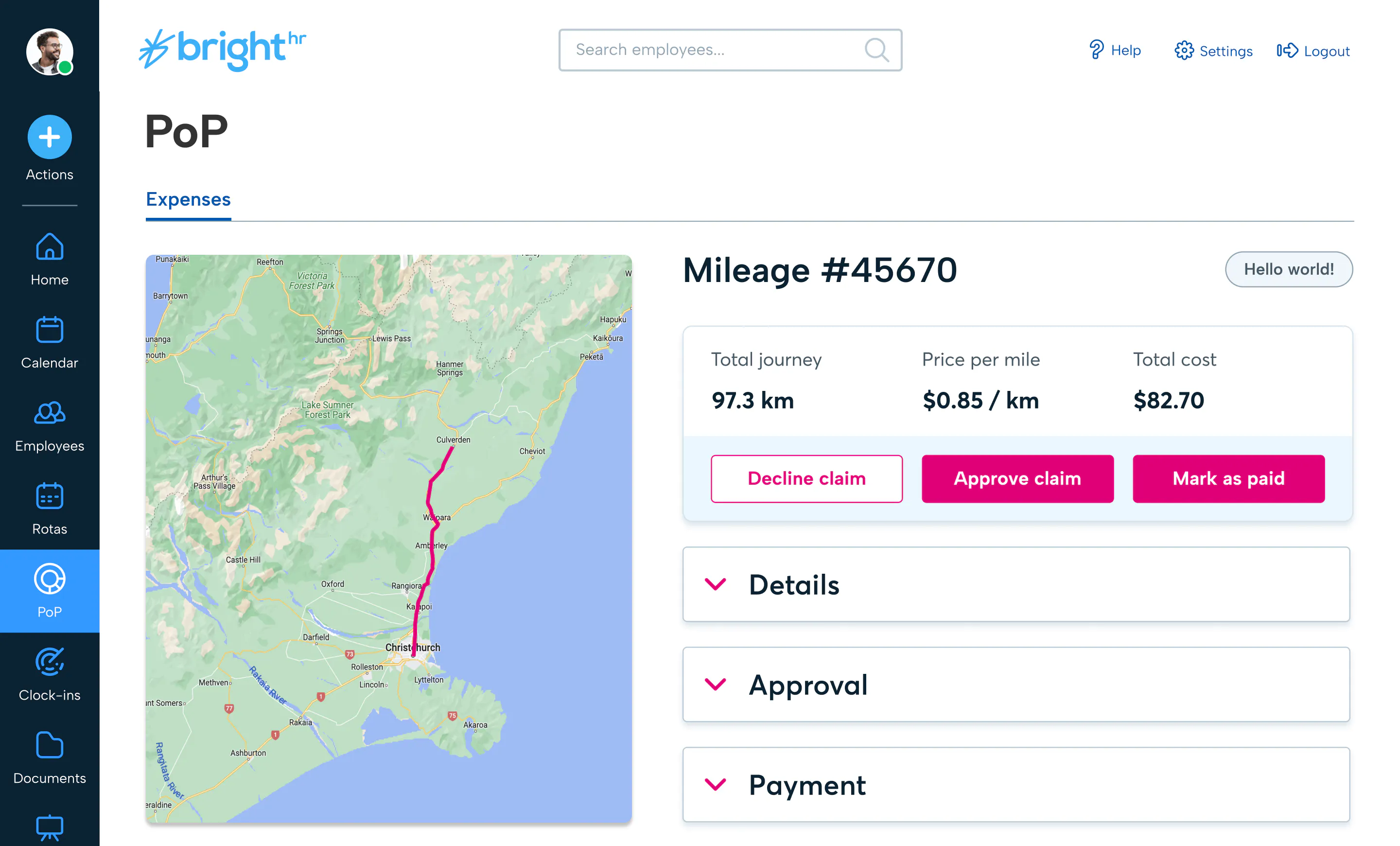Open the Employees section icon

50,412
